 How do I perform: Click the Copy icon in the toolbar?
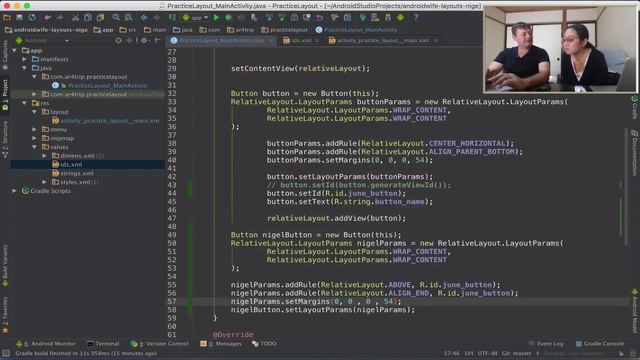pos(88,18)
